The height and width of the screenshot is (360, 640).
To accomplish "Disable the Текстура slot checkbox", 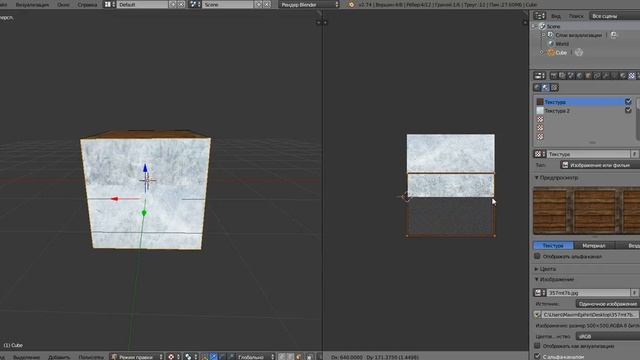I will coord(628,102).
